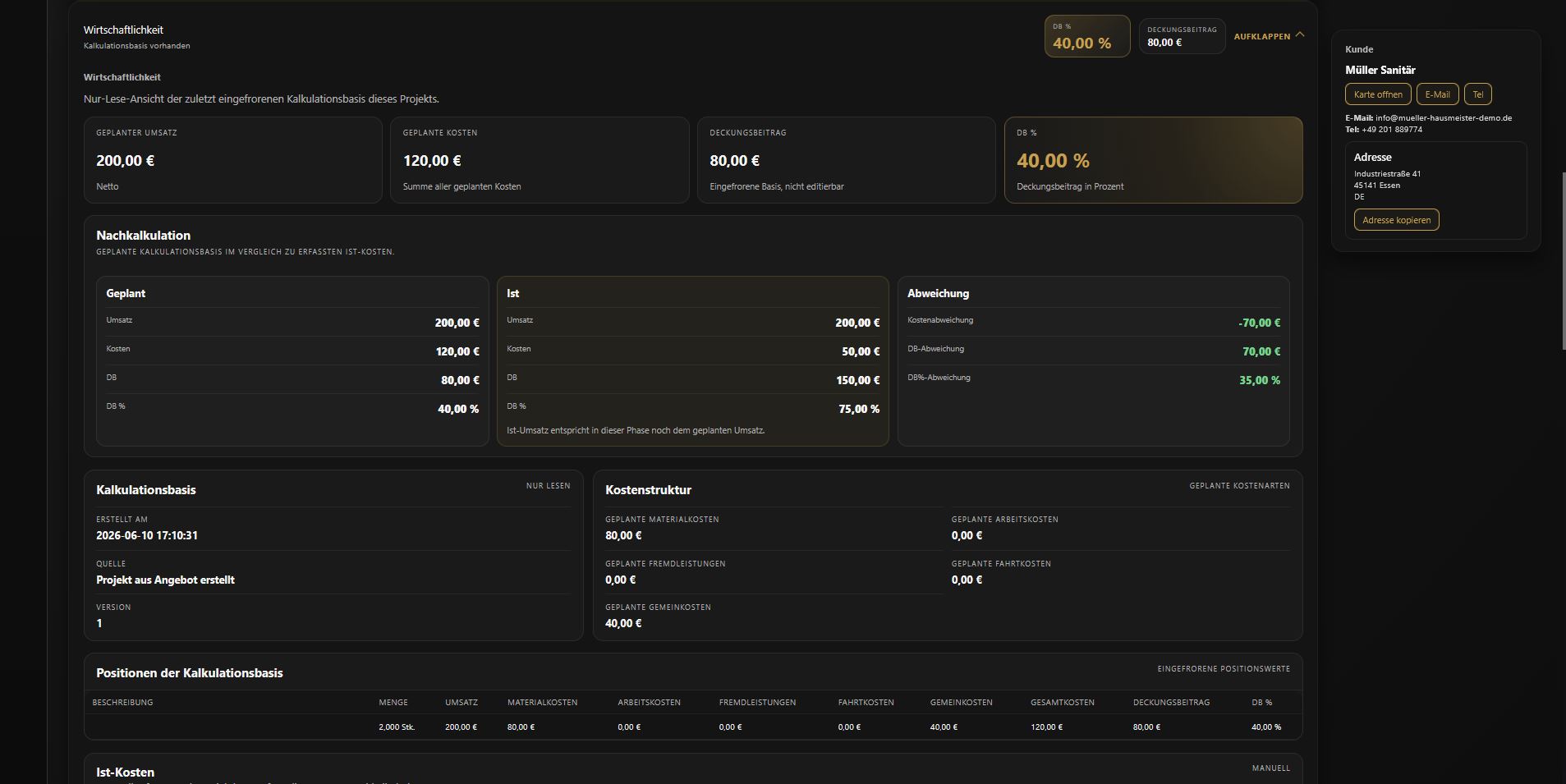The width and height of the screenshot is (1566, 784).
Task: Click the Geplante Gemeinkosten value 40,00 €
Action: click(623, 623)
